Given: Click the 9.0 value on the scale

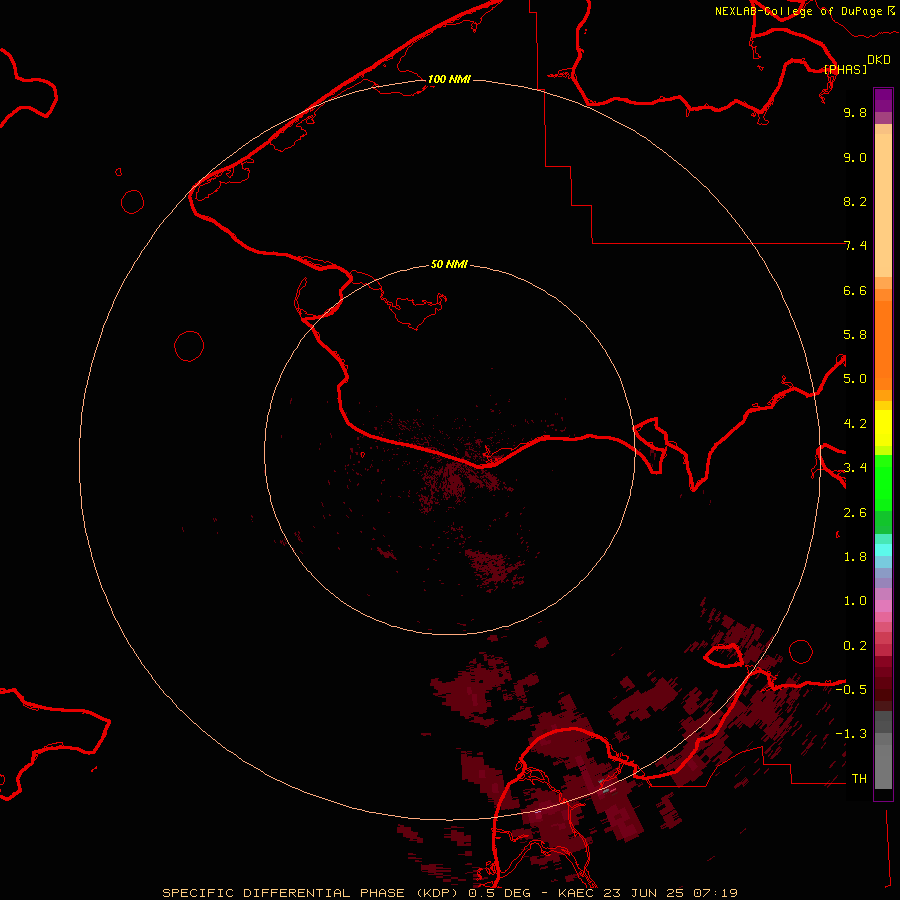Looking at the screenshot, I should point(855,157).
